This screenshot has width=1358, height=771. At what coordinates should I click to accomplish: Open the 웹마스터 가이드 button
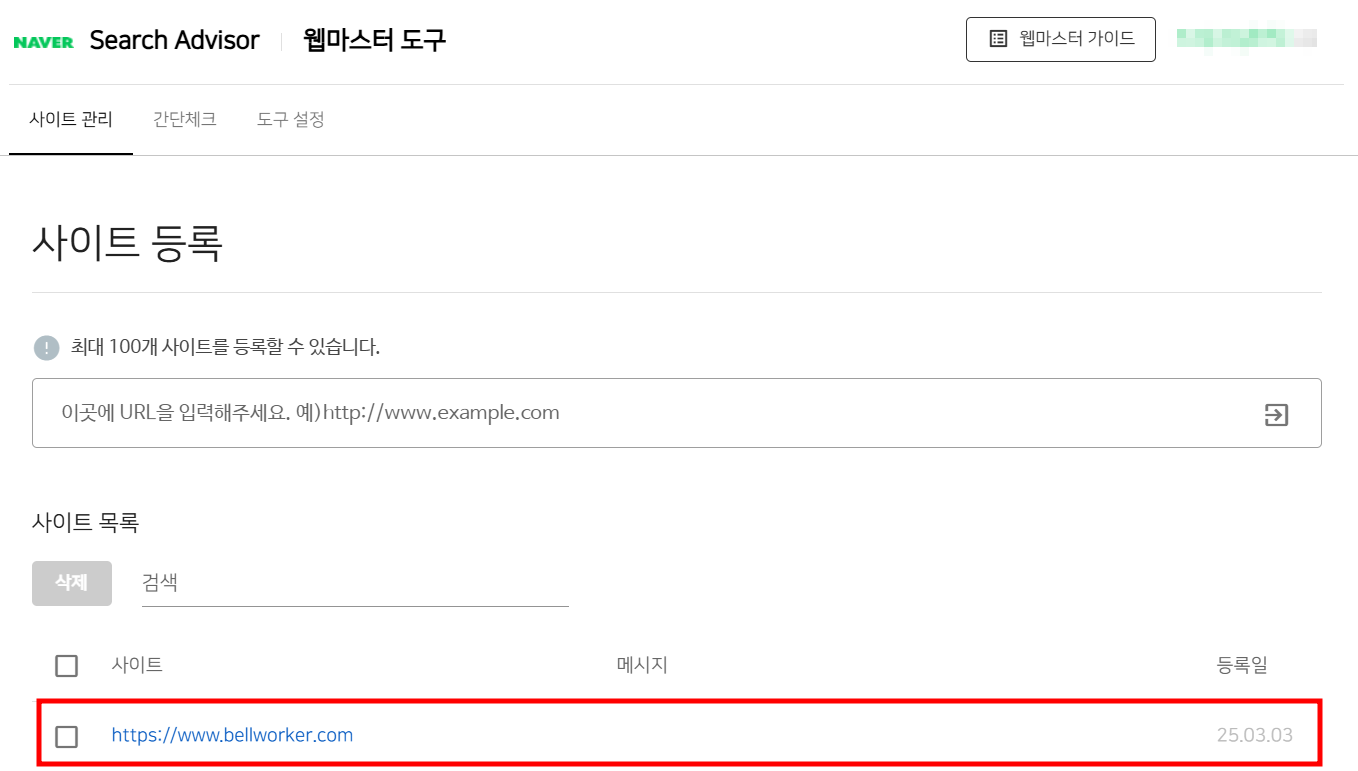pyautogui.click(x=1060, y=39)
